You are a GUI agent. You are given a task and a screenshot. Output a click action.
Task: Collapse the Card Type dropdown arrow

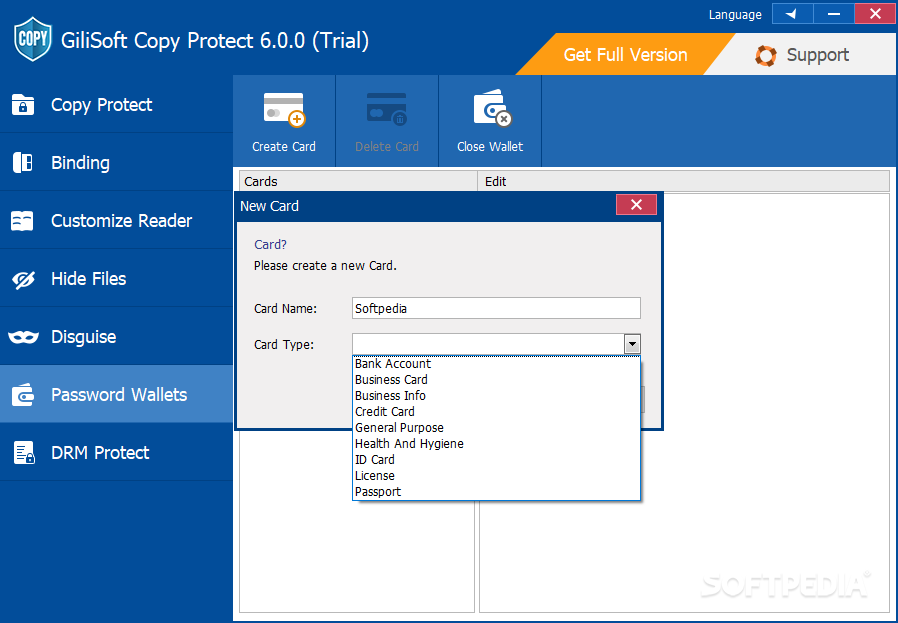tap(632, 344)
